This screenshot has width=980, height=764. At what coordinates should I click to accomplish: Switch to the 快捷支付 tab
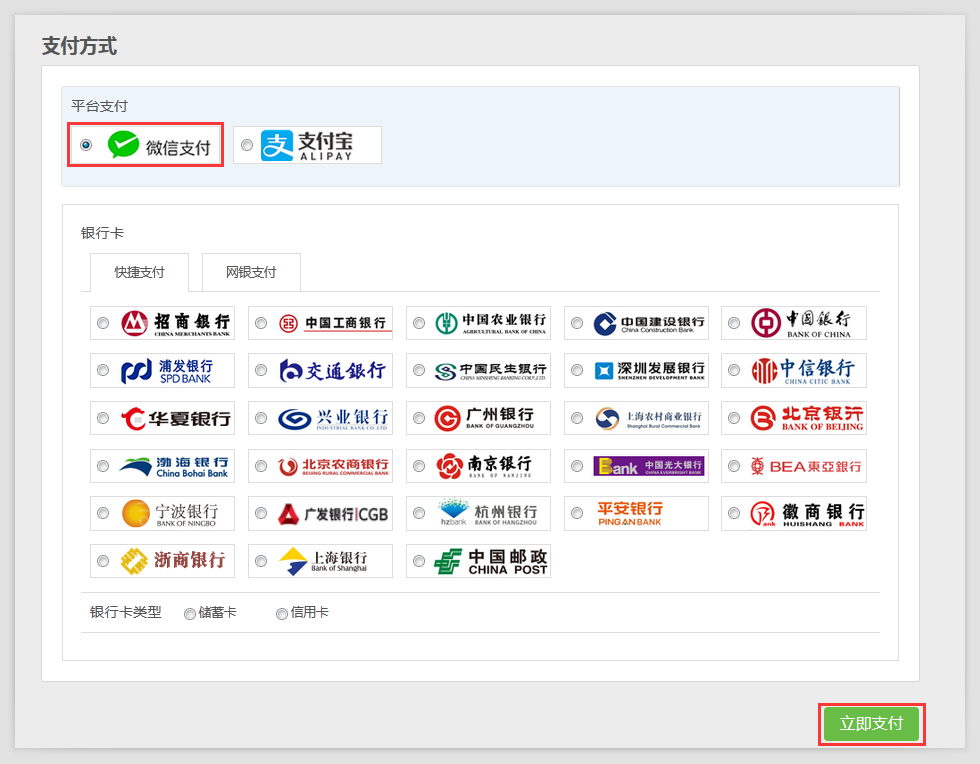point(139,273)
